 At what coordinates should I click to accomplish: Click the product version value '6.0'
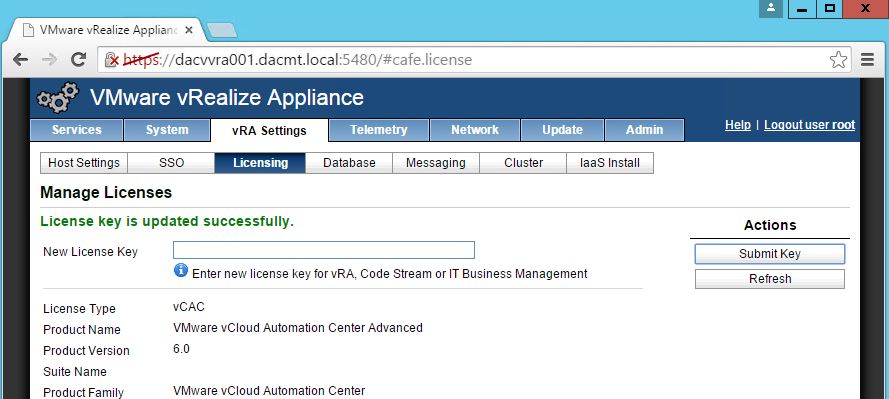coord(181,349)
